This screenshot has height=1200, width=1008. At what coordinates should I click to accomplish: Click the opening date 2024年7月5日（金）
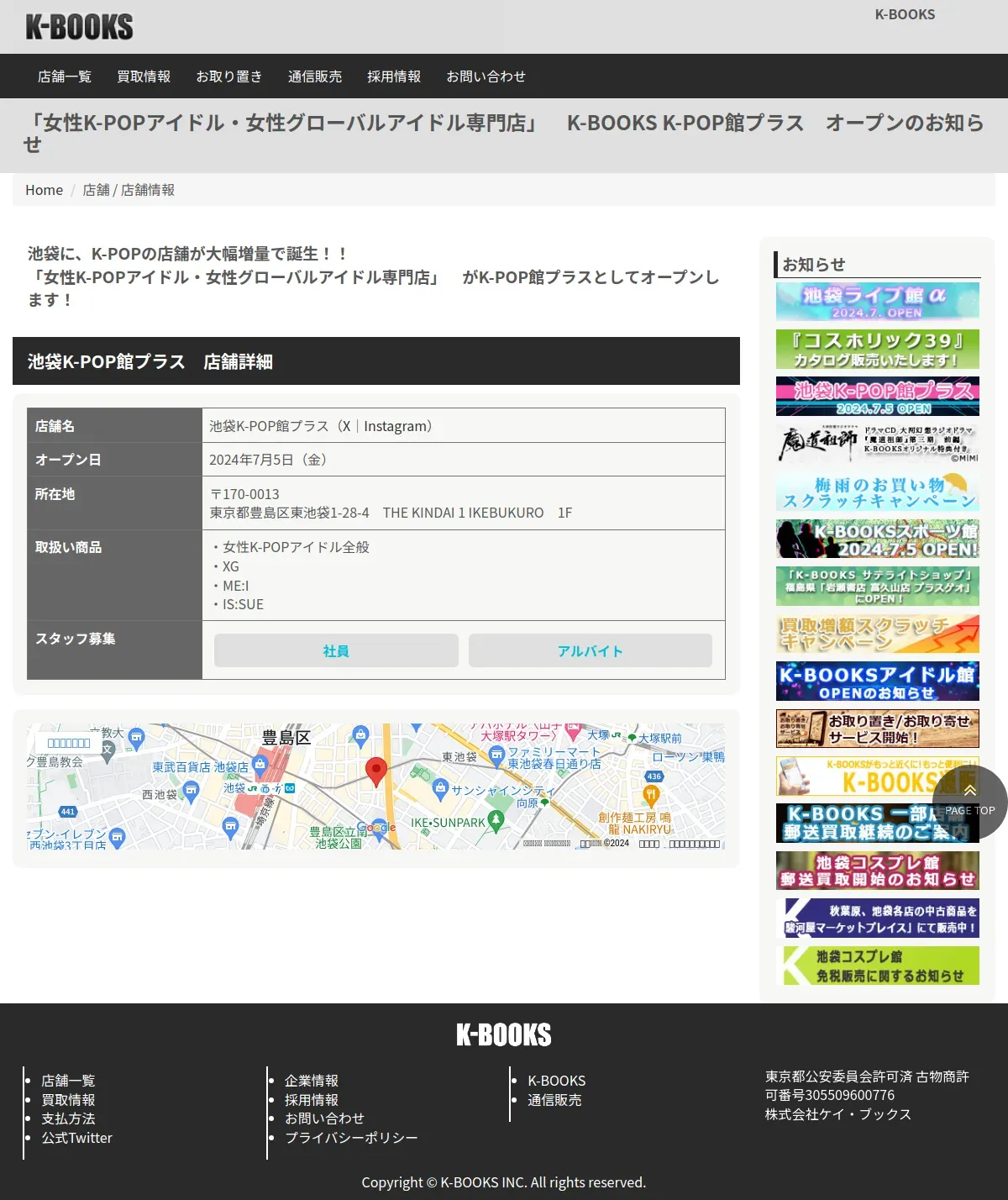click(x=271, y=460)
